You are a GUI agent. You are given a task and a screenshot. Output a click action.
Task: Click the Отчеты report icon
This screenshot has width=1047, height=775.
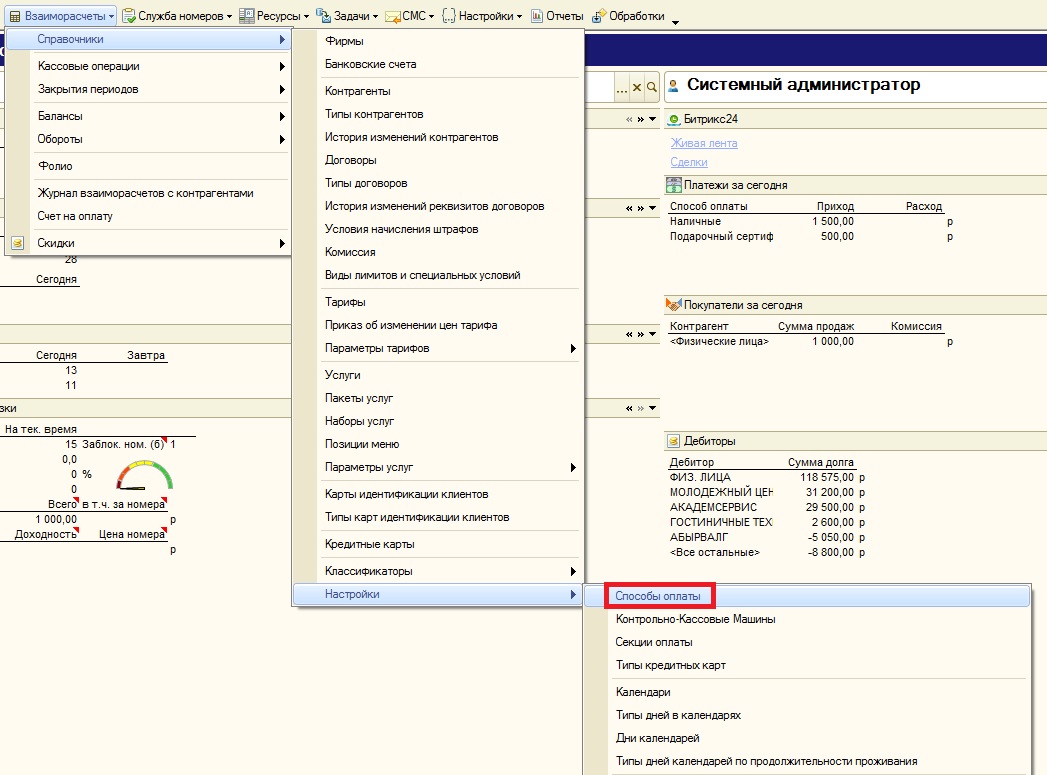(x=537, y=16)
